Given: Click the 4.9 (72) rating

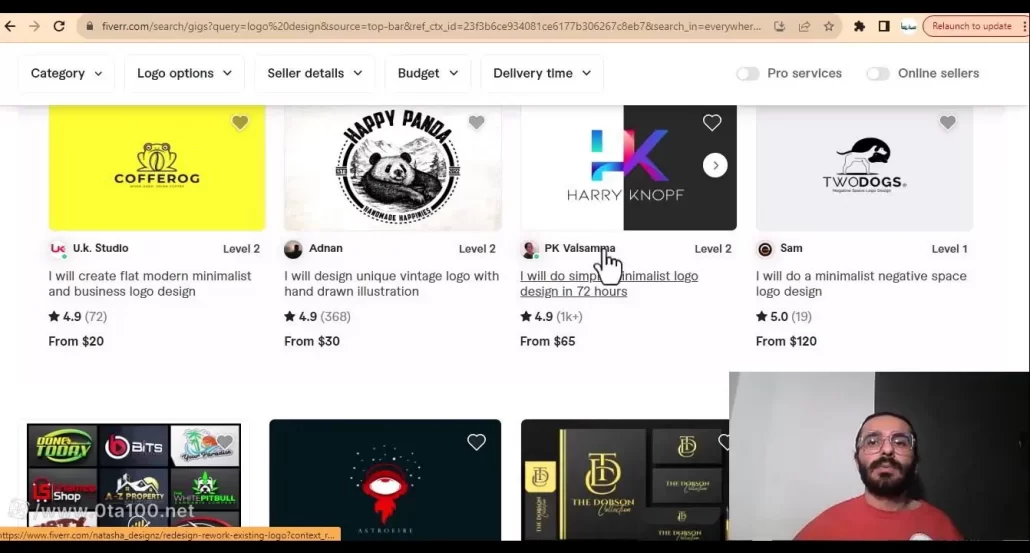Looking at the screenshot, I should (x=78, y=317).
